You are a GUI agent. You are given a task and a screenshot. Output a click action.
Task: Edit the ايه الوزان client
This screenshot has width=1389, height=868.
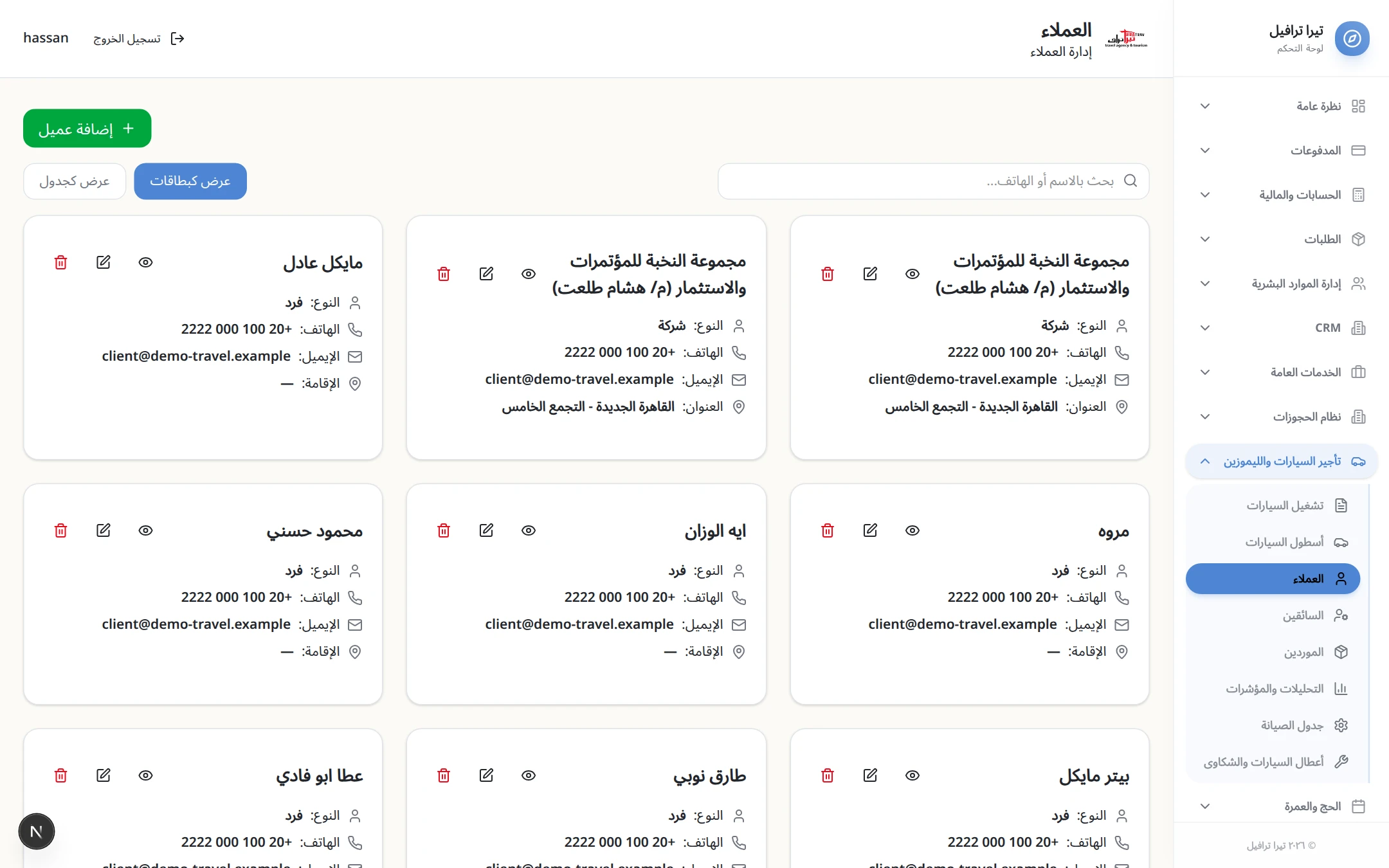(x=486, y=530)
